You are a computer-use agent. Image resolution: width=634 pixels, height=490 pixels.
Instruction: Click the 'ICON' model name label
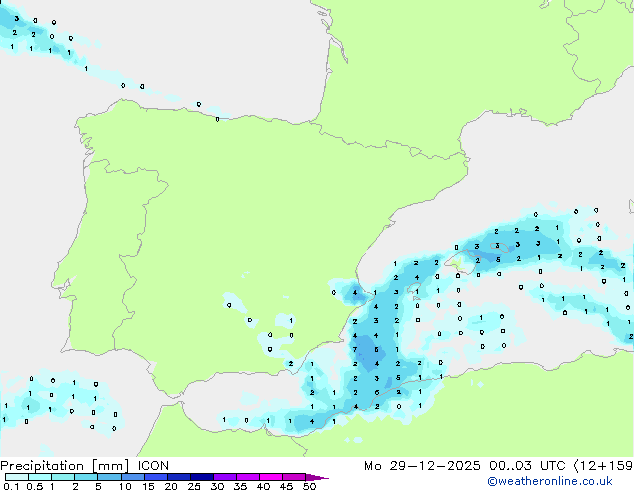pyautogui.click(x=153, y=466)
